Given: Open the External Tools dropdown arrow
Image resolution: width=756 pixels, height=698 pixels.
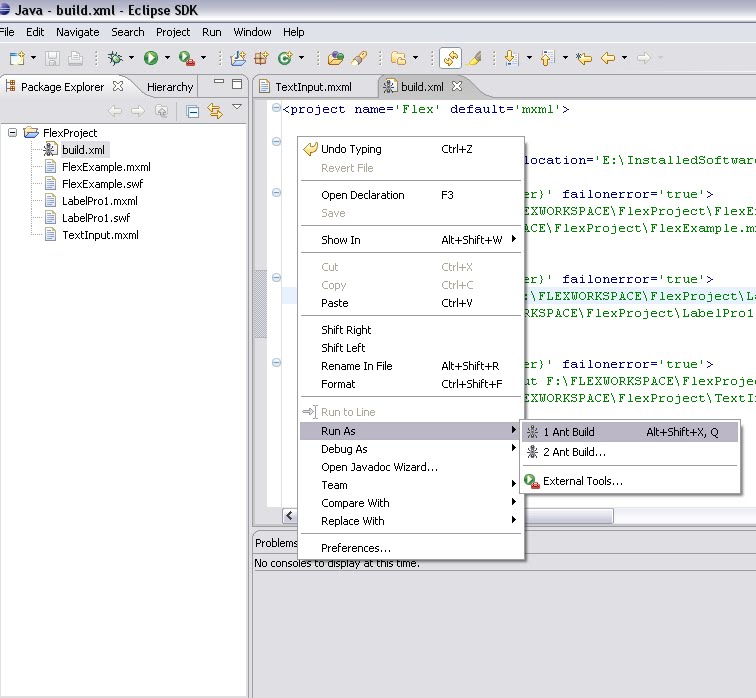Looking at the screenshot, I should point(203,58).
